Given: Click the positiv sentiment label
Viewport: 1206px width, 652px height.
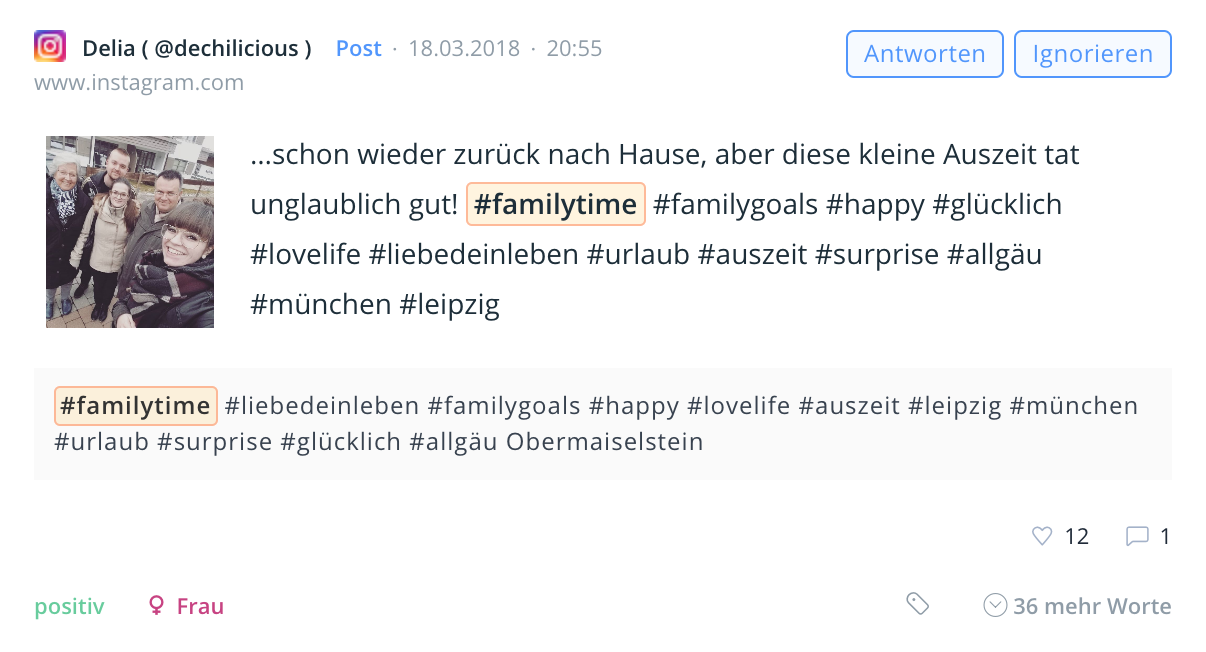Looking at the screenshot, I should click(69, 606).
